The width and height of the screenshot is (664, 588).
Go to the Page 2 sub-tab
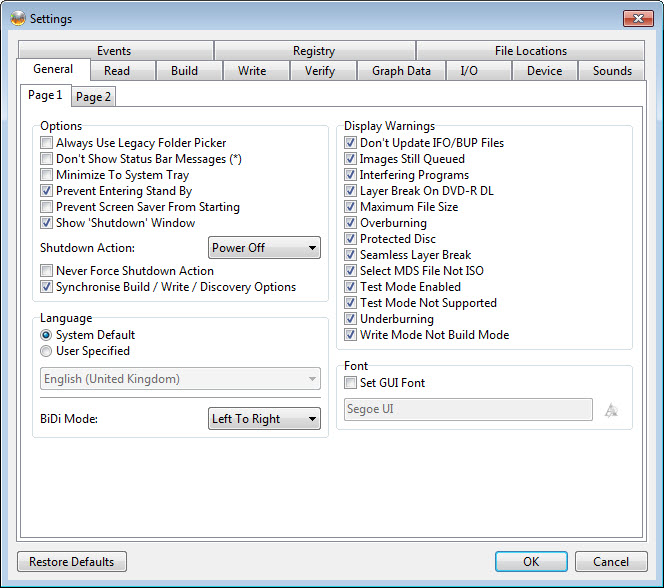pyautogui.click(x=94, y=97)
